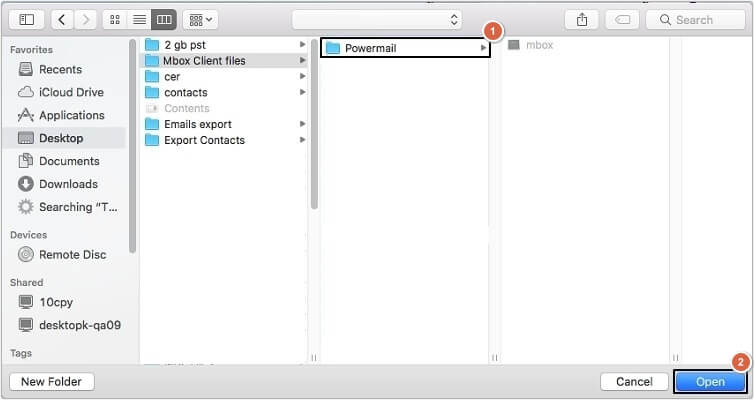Screen dimensions: 755x401
Task: Click the desktopk-qa09 monitor icon
Action: [x=26, y=324]
